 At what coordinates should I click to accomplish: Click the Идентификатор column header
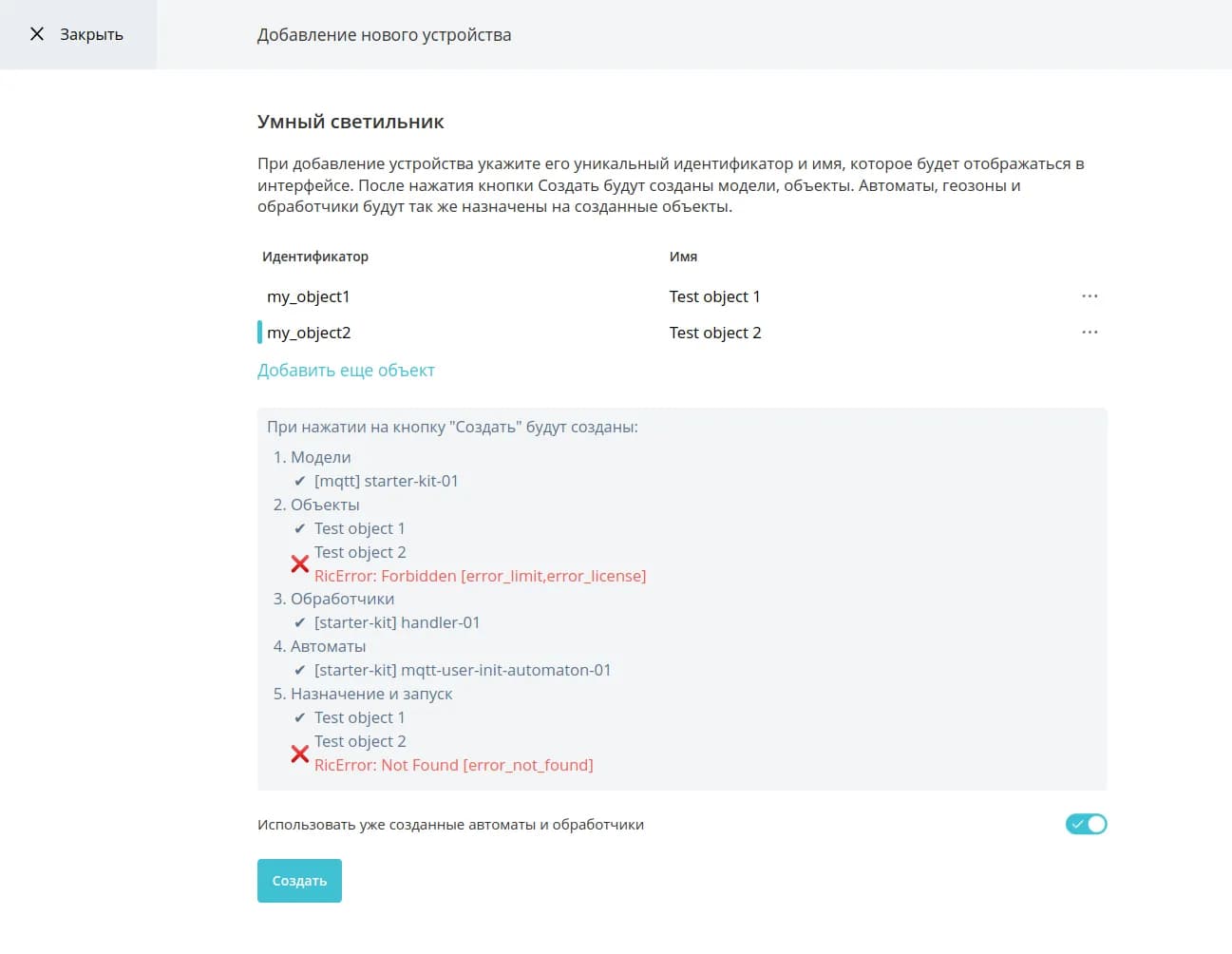click(x=315, y=257)
